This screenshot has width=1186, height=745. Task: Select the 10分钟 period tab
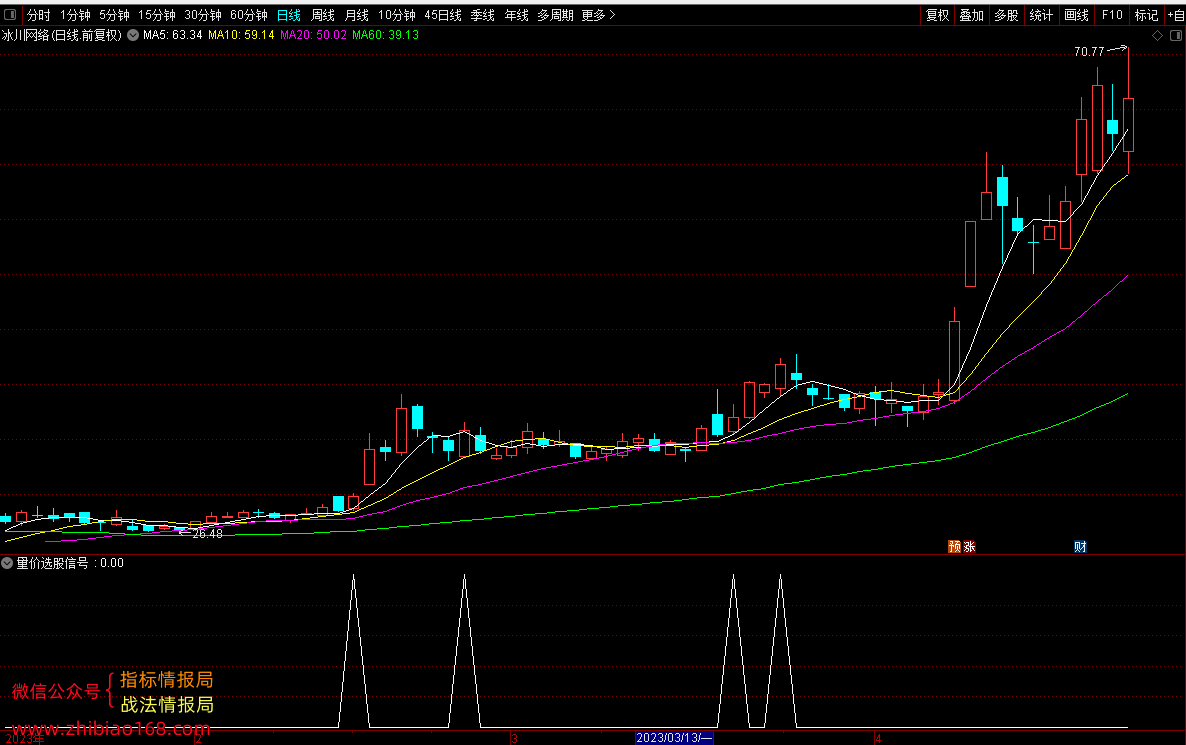click(x=397, y=15)
